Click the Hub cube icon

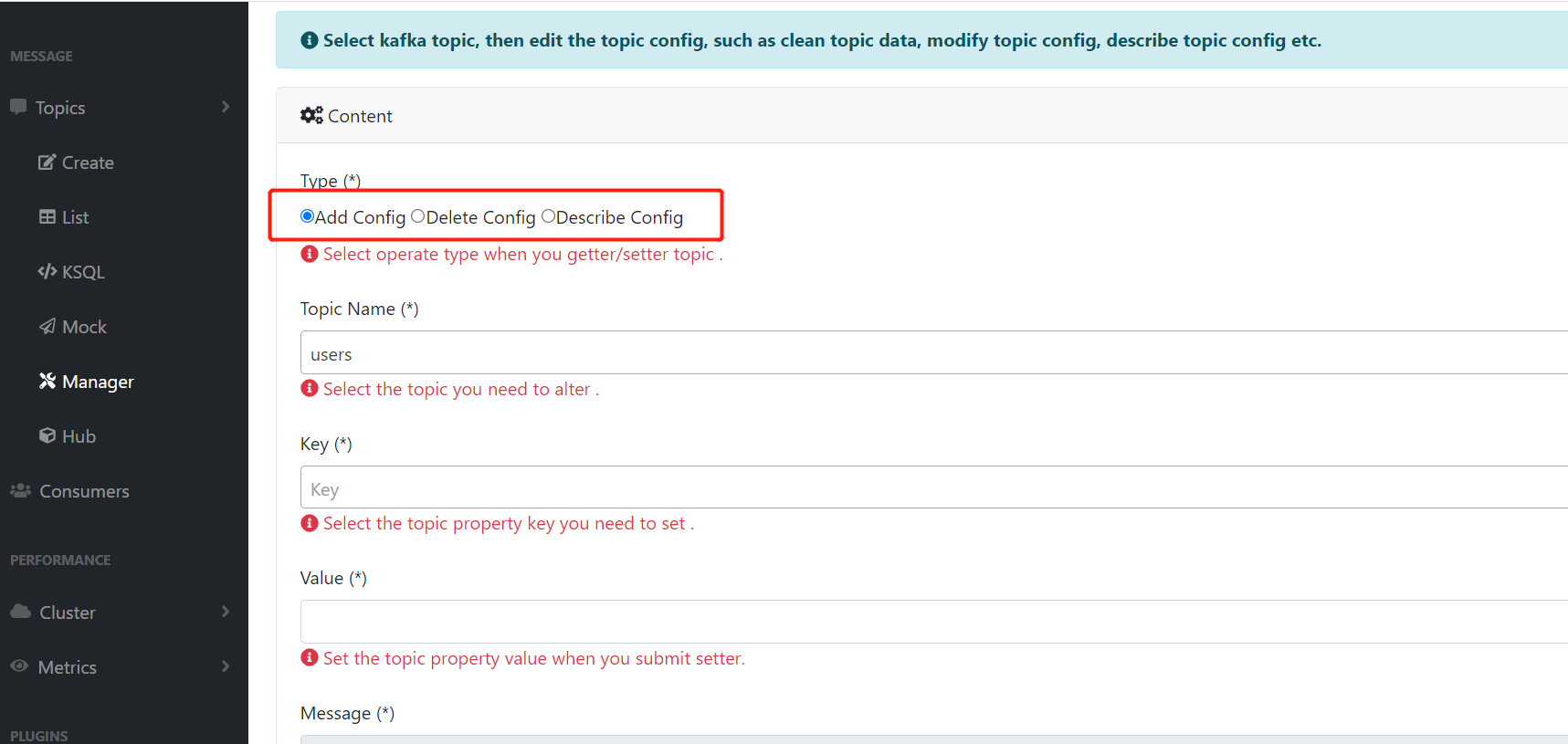coord(47,435)
